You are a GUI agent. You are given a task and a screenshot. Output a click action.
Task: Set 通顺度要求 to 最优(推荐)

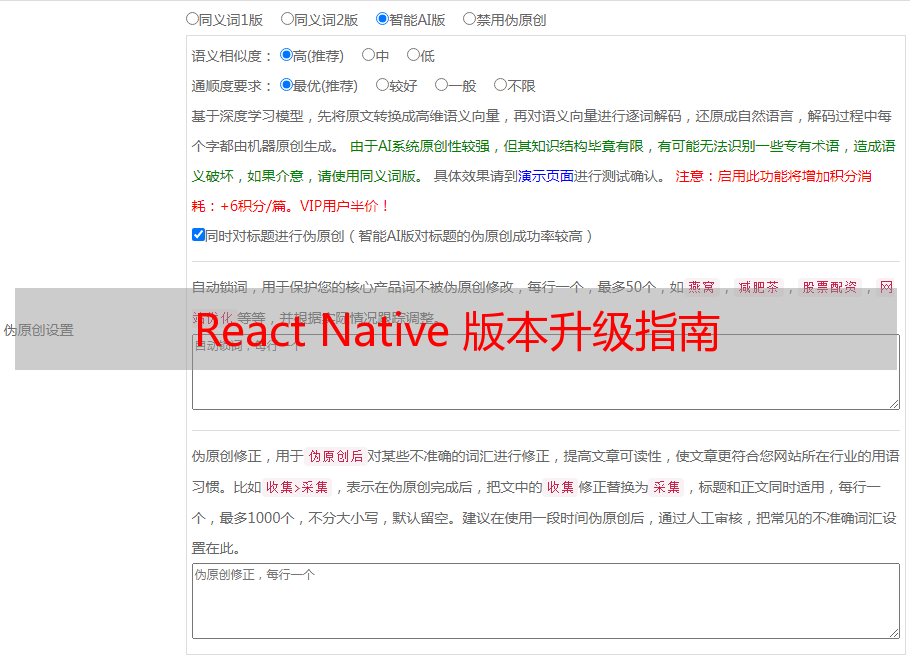click(286, 85)
